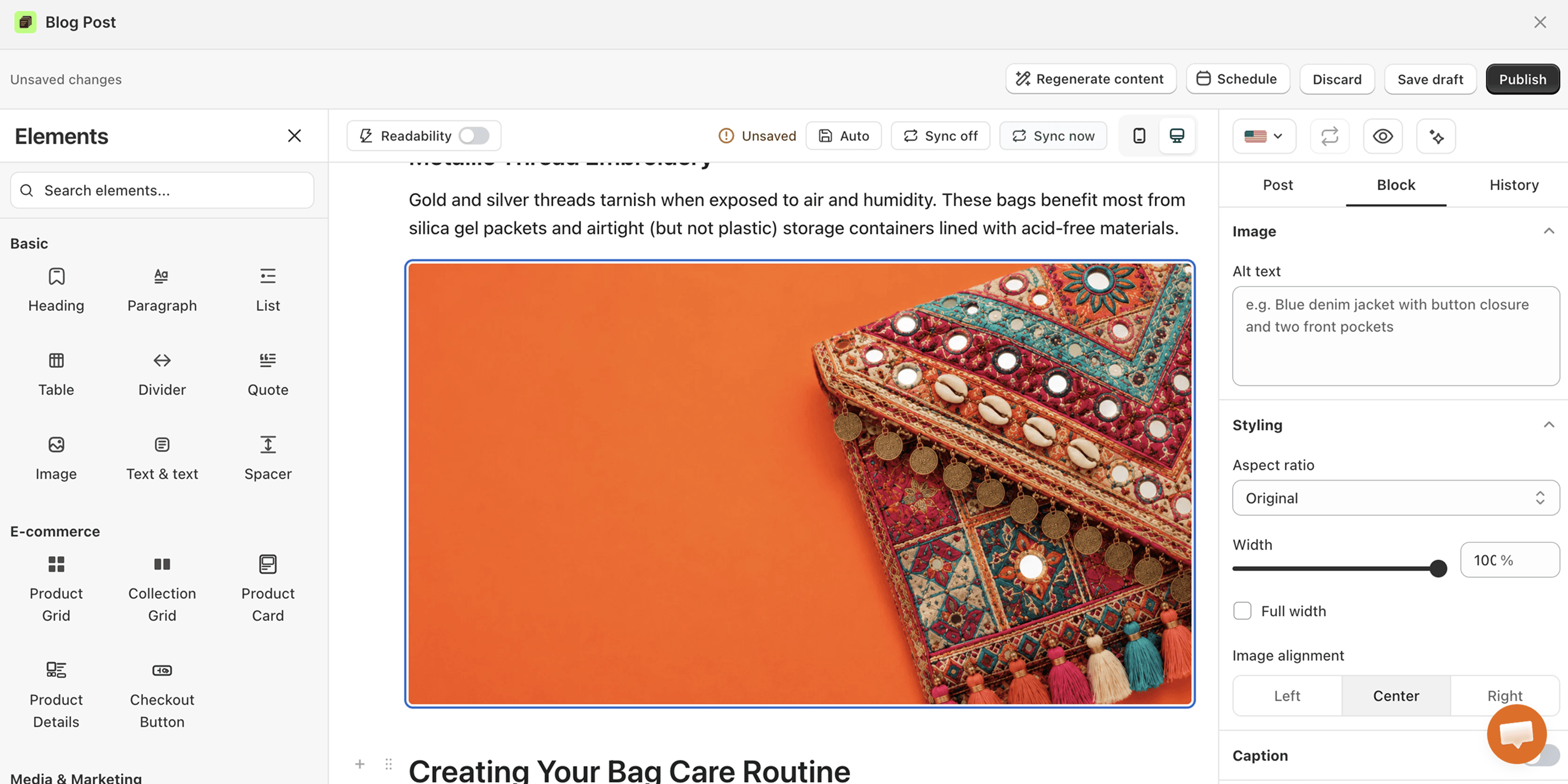Publish the blog post
The width and height of the screenshot is (1568, 784).
tap(1523, 79)
